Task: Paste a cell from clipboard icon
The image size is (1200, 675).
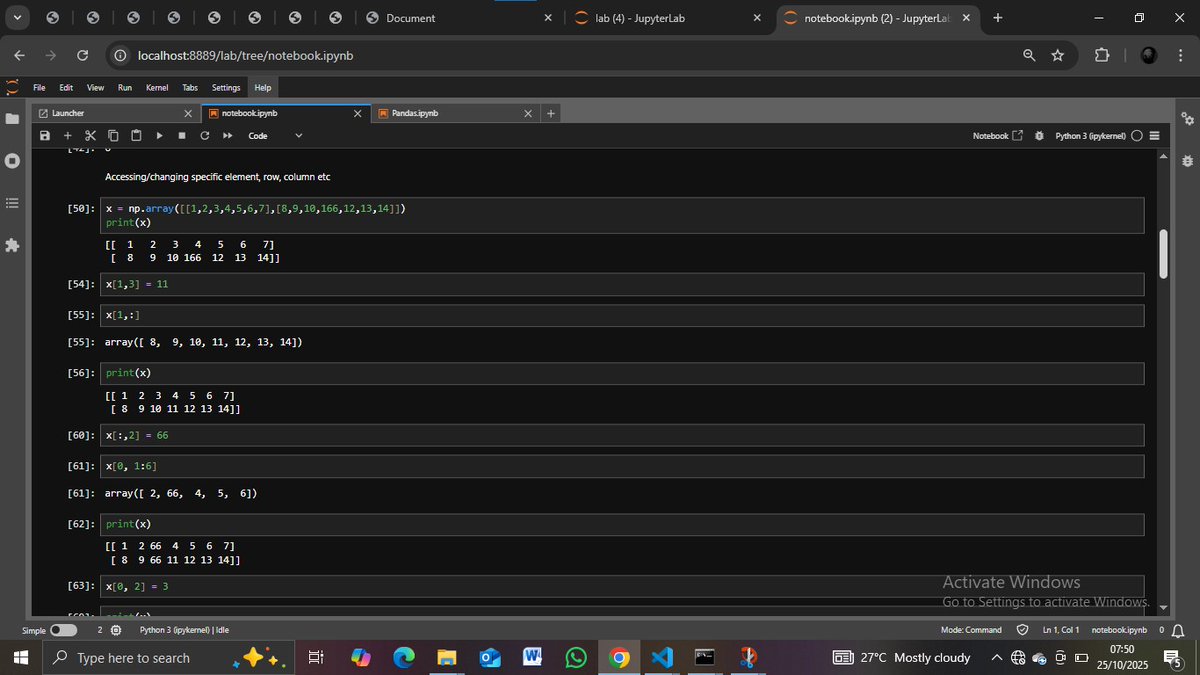Action: pos(135,135)
